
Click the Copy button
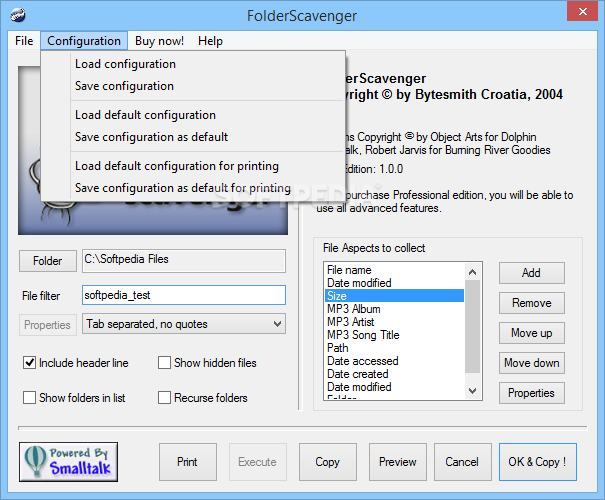tap(328, 462)
